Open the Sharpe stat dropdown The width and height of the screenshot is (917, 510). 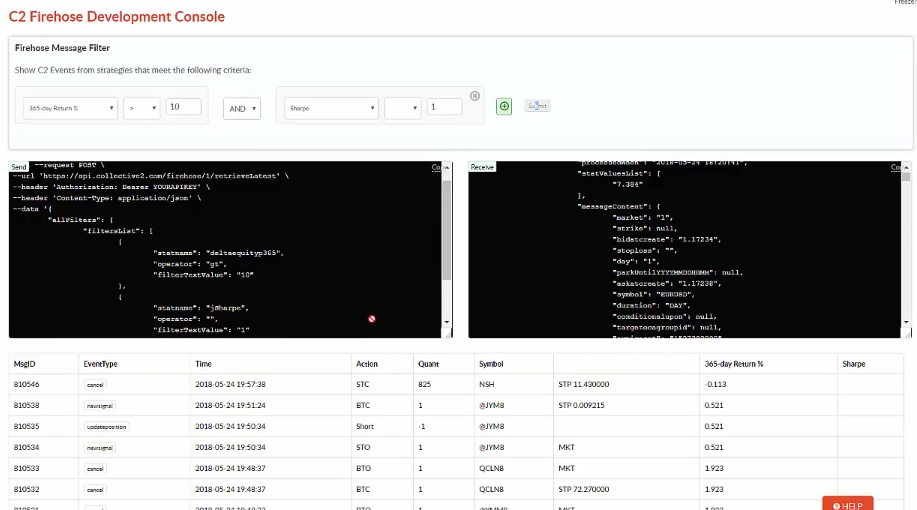pos(332,108)
